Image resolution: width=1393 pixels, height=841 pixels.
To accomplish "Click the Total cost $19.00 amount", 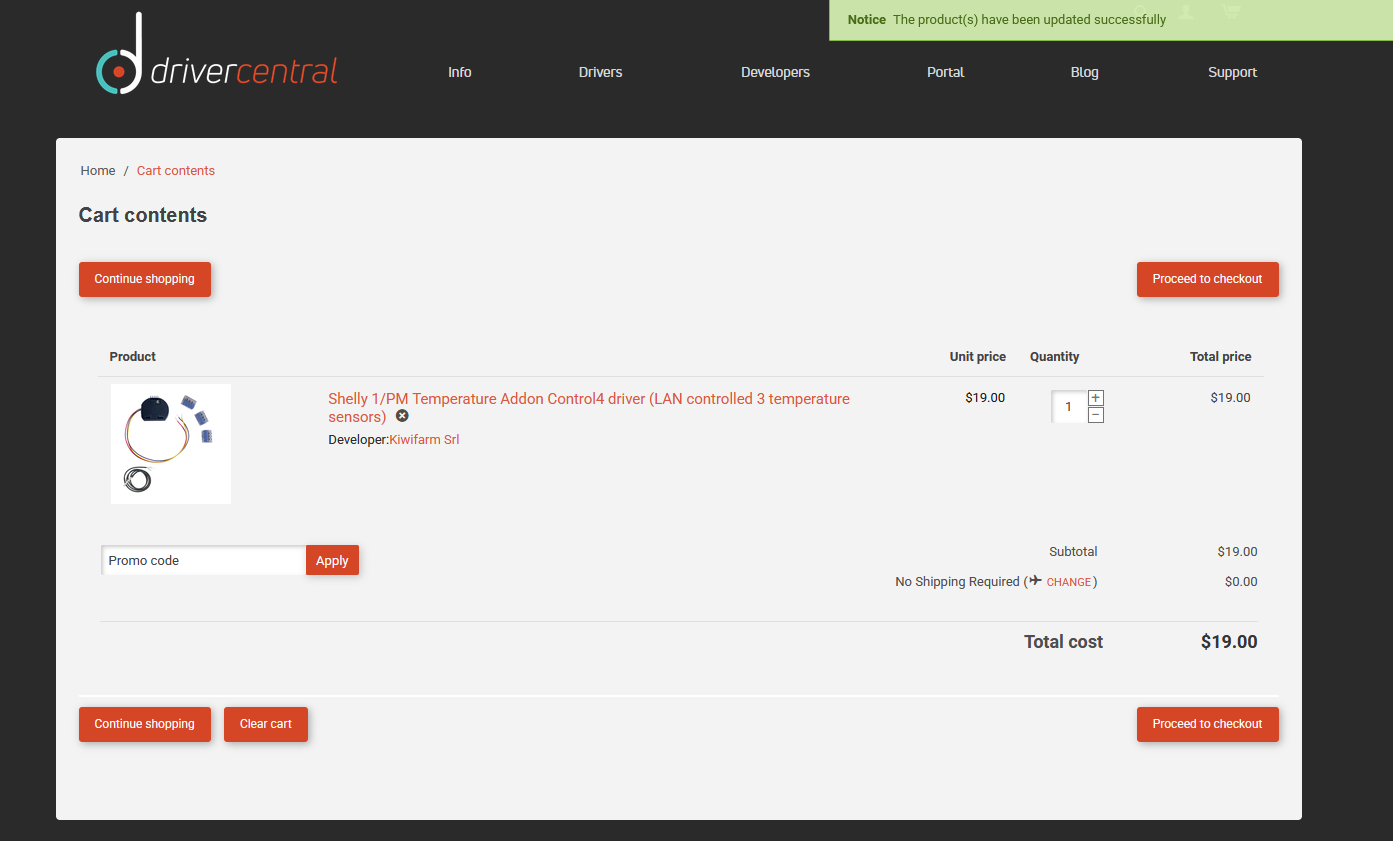I will 1229,642.
